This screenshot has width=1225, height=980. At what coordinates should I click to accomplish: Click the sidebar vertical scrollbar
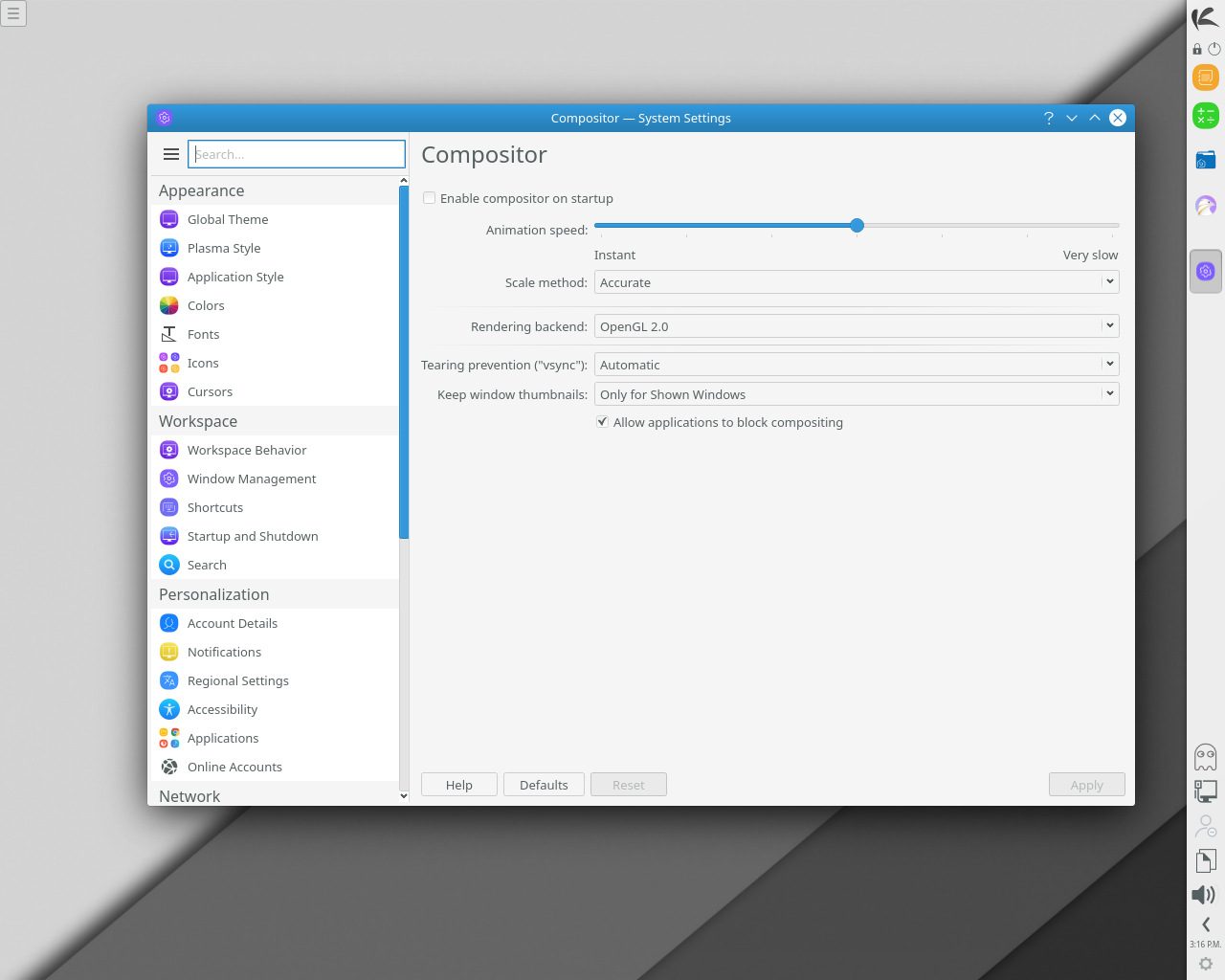(x=404, y=363)
